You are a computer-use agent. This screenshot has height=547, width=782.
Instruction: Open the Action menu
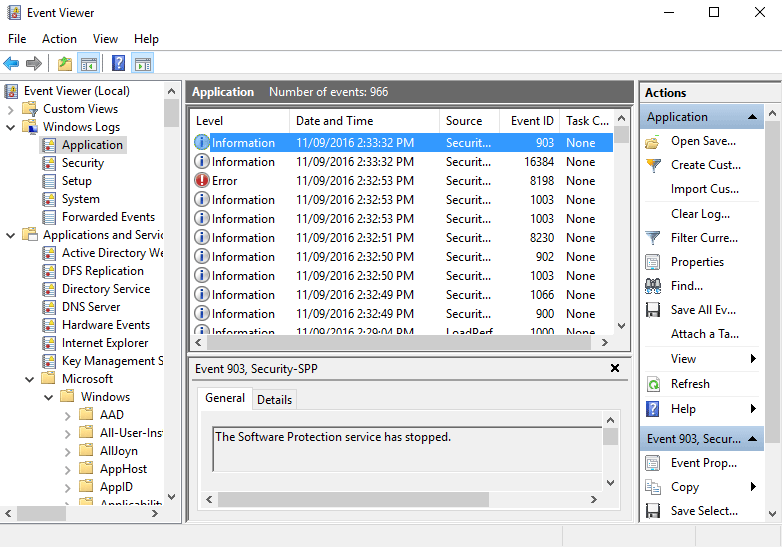[59, 39]
